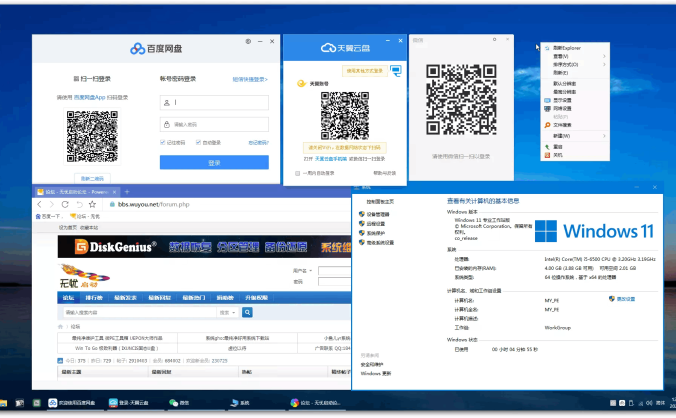676x418 pixels.
Task: Click the forum breadcrumb home icon
Action: click(x=60, y=327)
